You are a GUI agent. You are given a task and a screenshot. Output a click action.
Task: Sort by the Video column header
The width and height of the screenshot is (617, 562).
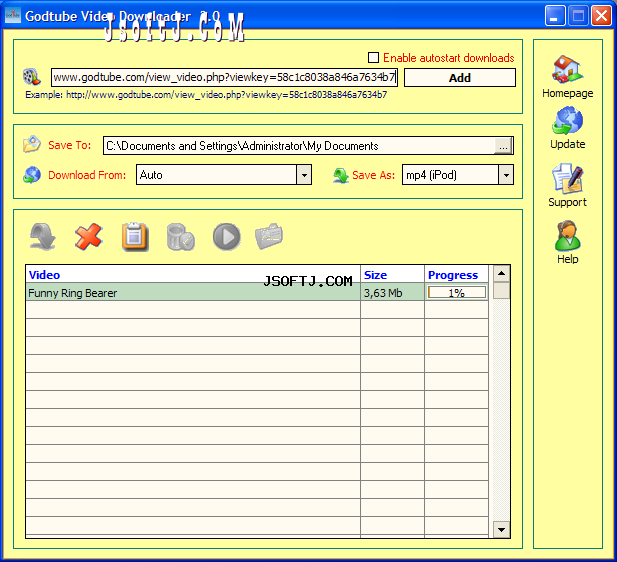point(193,274)
